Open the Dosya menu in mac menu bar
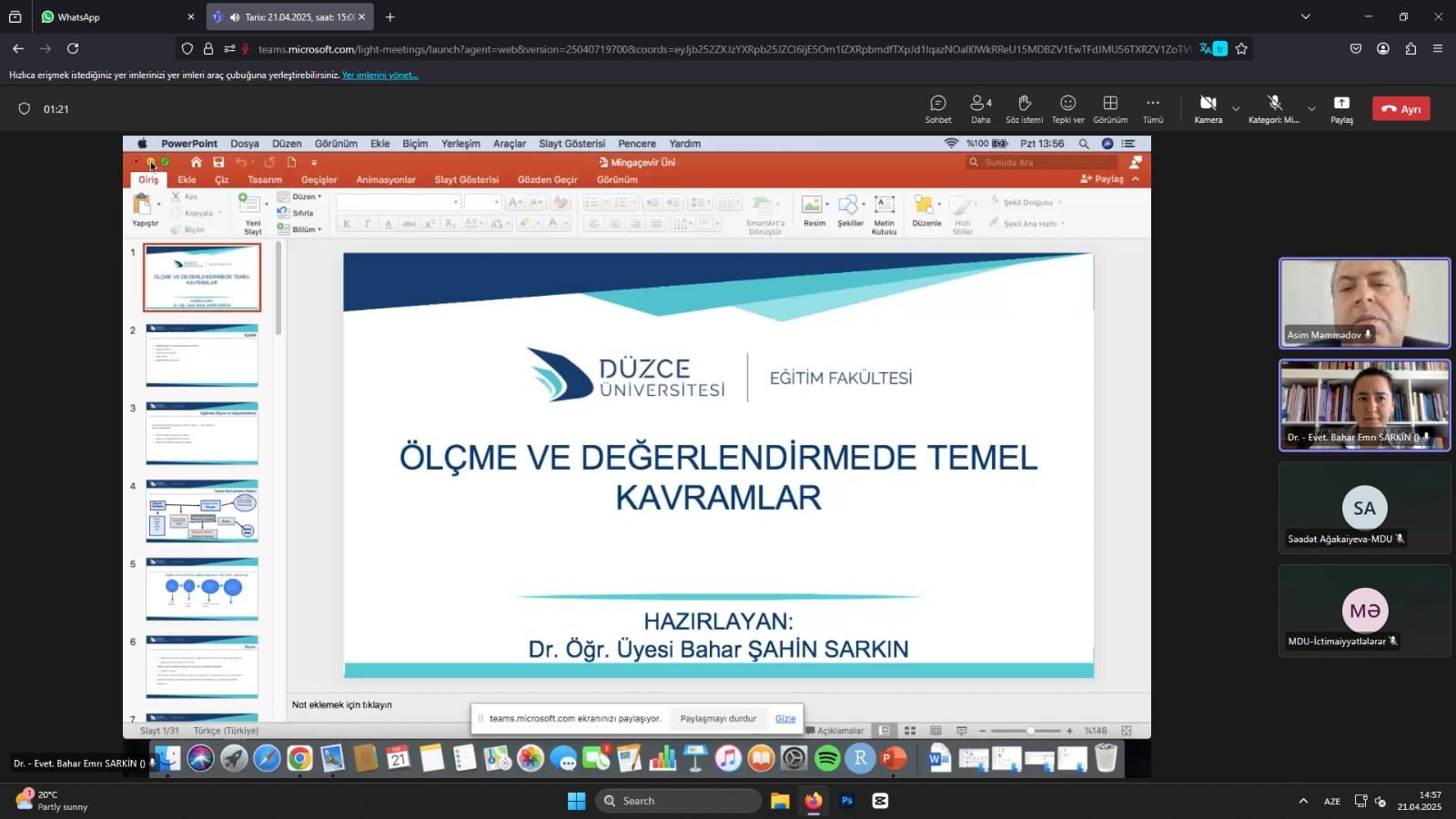1456x819 pixels. [244, 144]
